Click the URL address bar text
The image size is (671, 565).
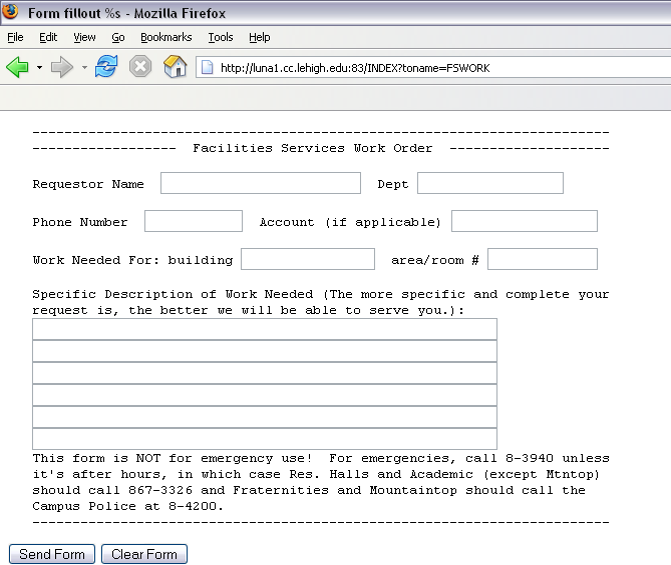coord(355,68)
